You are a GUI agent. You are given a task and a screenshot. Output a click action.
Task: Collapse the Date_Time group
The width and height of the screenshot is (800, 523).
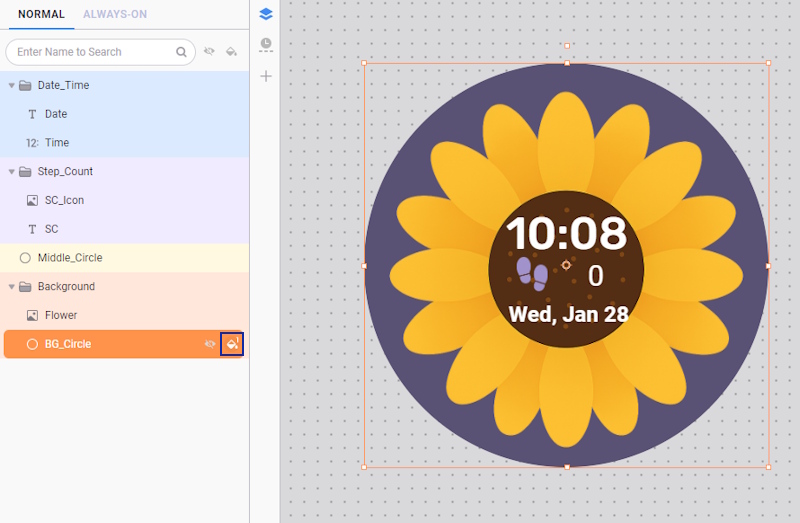point(12,86)
